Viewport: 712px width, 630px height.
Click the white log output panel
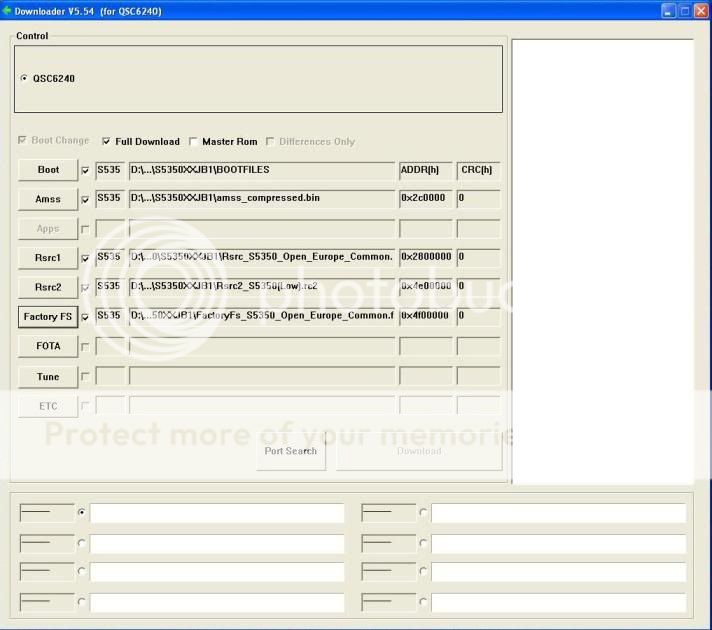click(601, 260)
